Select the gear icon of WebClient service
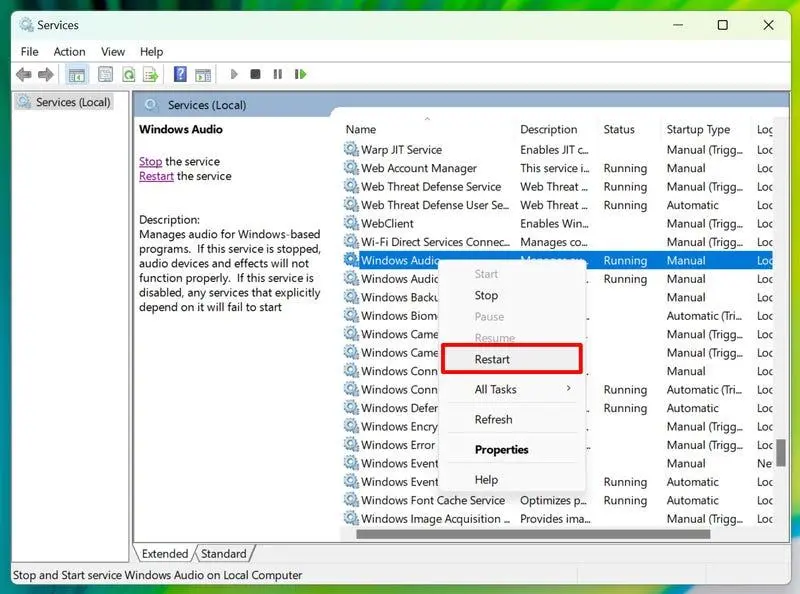 pos(351,223)
